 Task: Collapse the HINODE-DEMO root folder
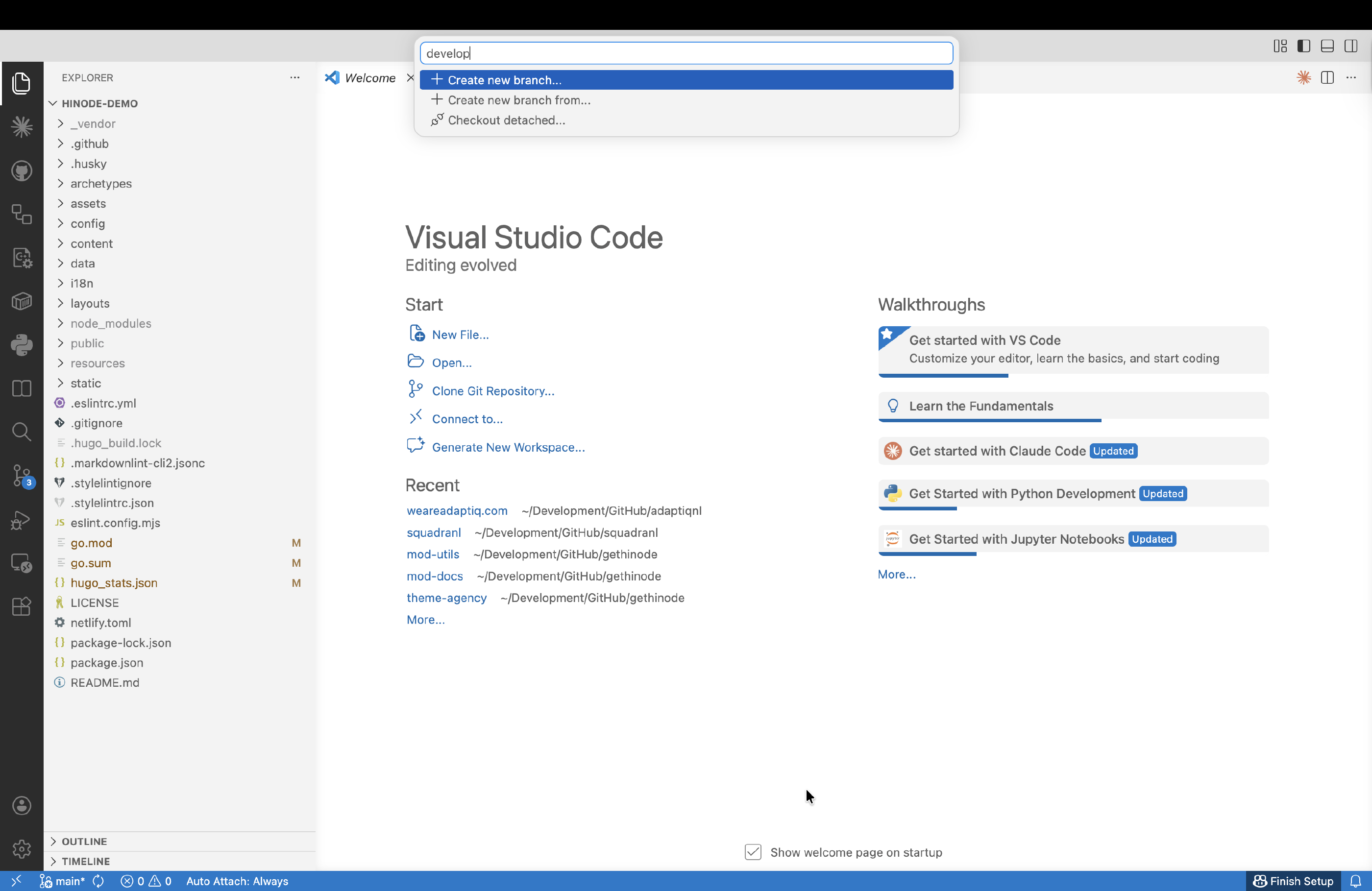click(x=99, y=103)
